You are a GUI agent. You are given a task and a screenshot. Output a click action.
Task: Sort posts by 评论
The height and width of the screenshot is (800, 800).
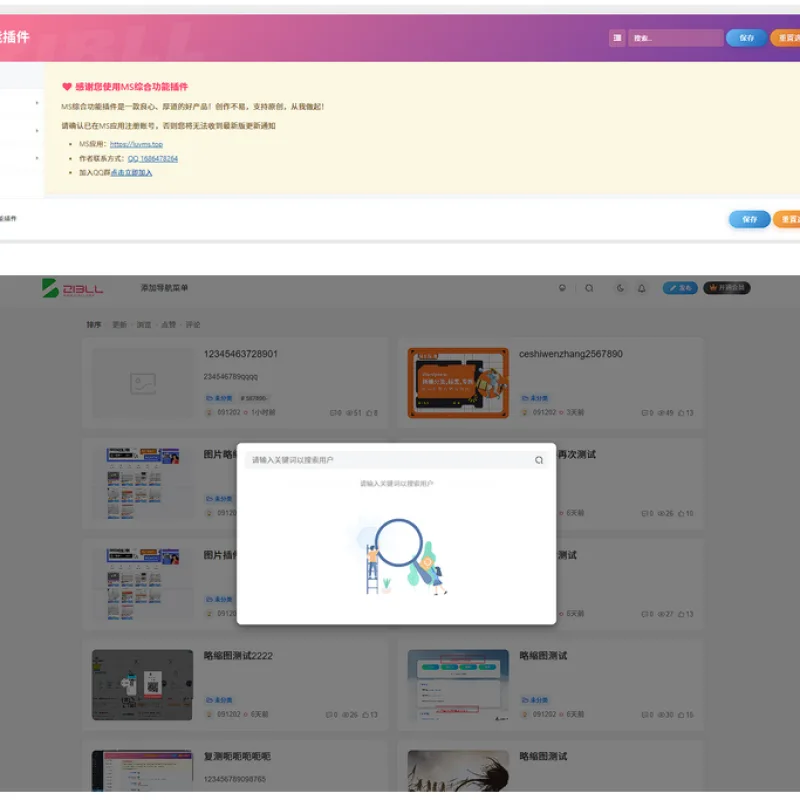pos(193,324)
